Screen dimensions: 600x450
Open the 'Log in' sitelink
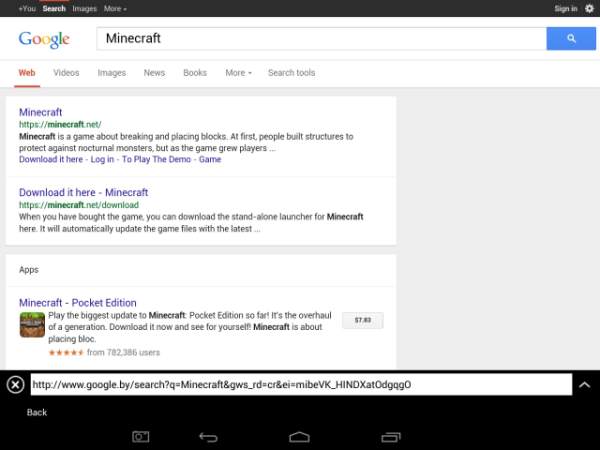(x=102, y=159)
